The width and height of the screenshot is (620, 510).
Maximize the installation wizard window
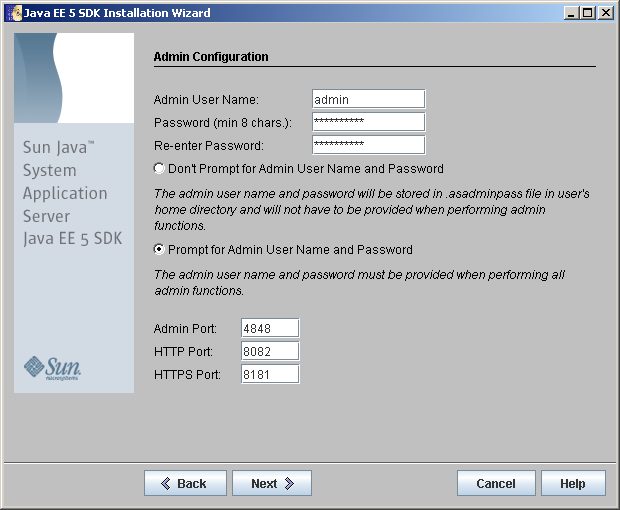click(x=588, y=13)
